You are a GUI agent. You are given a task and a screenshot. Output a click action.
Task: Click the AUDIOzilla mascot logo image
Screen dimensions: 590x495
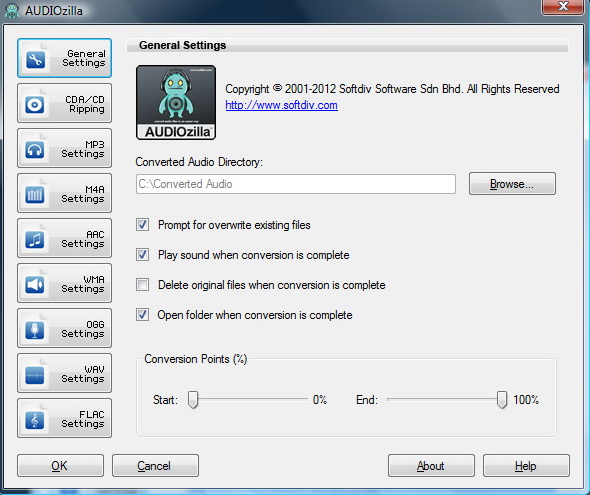click(176, 102)
